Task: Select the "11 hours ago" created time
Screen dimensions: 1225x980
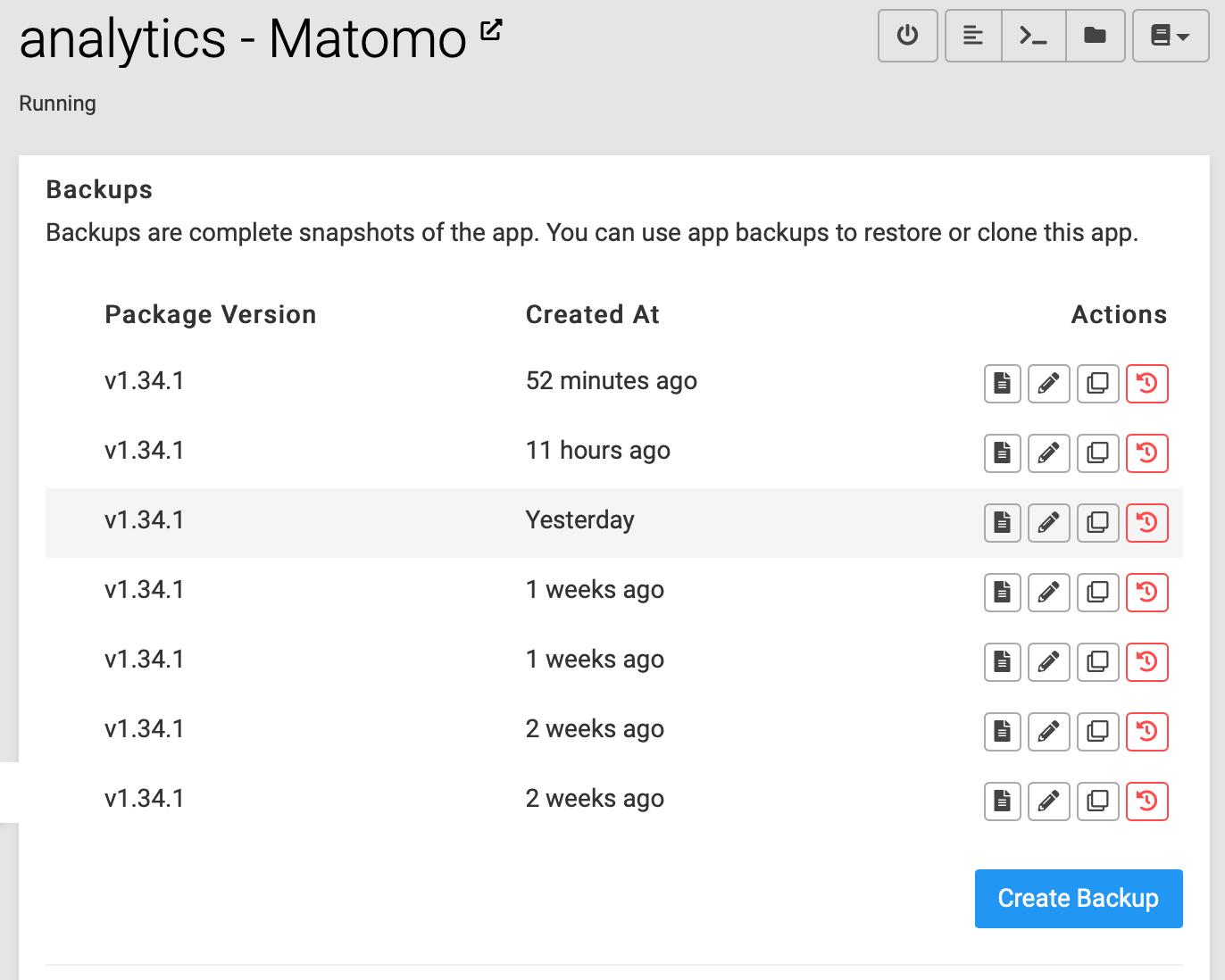Action: pos(598,451)
